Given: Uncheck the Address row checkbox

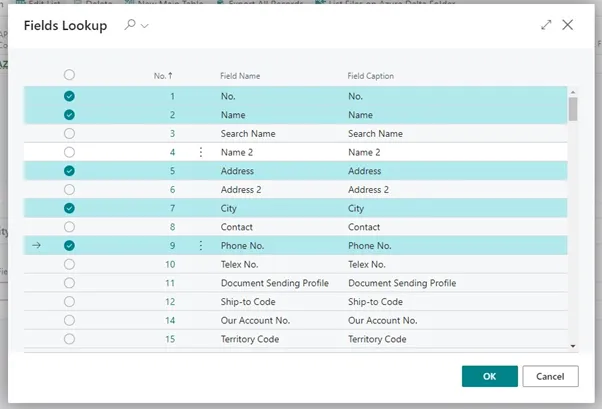Looking at the screenshot, I should click(69, 171).
